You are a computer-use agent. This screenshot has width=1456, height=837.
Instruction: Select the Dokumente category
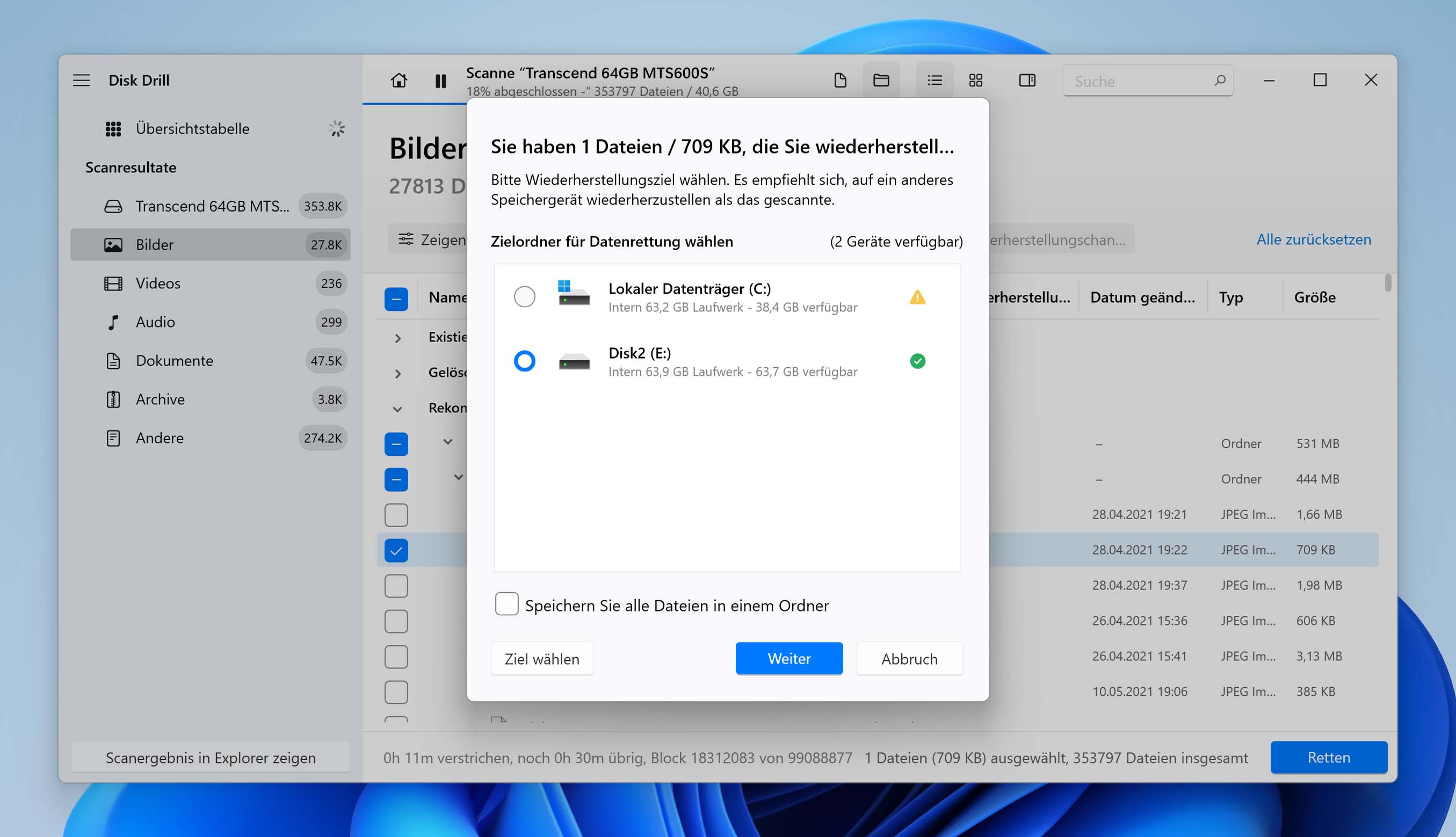tap(211, 360)
